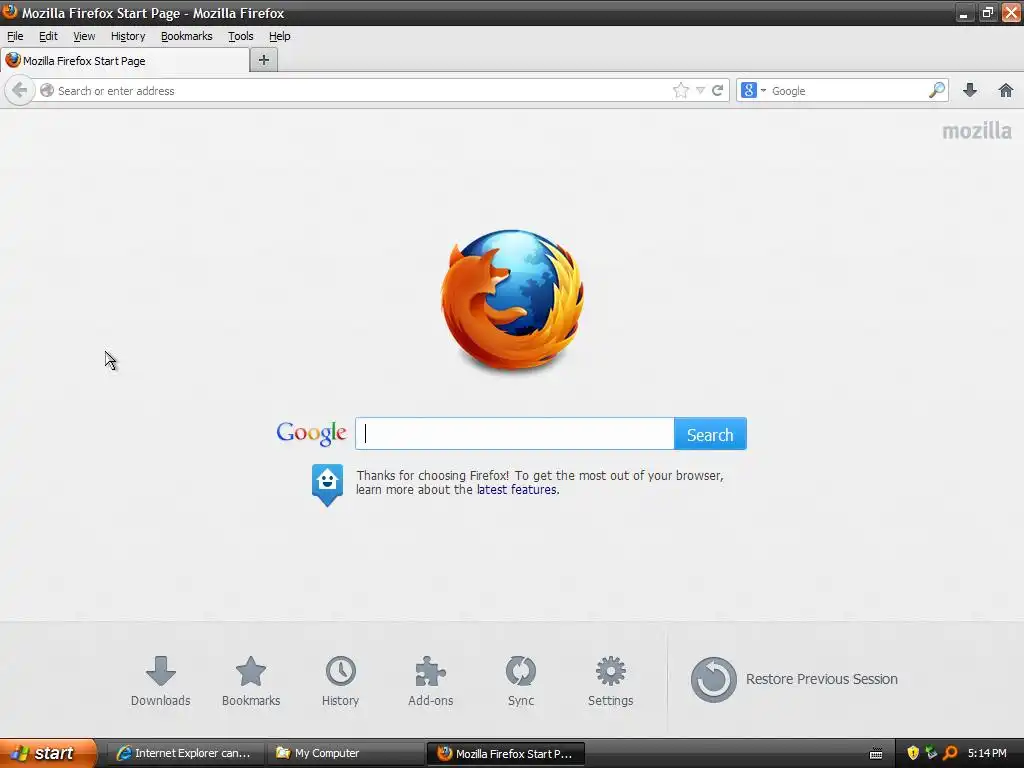Screen dimensions: 1024x768
Task: Open the downloads arrow in the toolbar
Action: click(970, 90)
